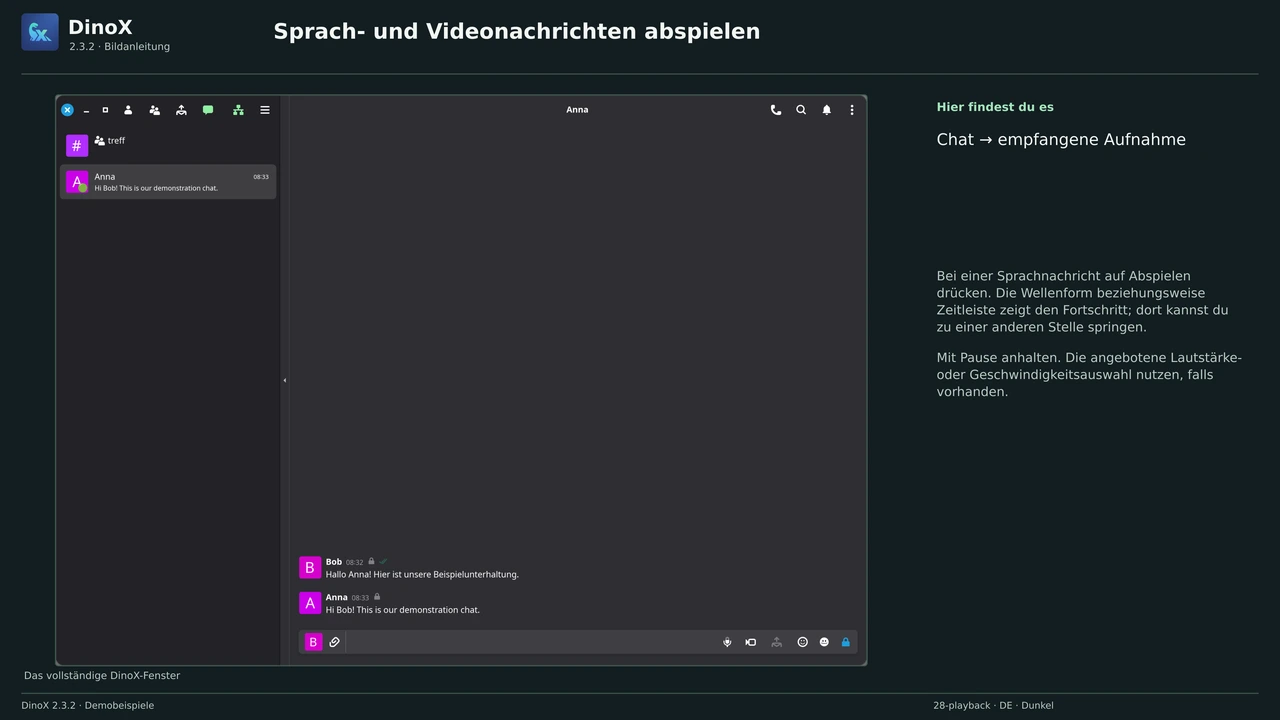Click Anna's avatar beside her message
Viewport: 1280px width, 720px height.
click(x=310, y=603)
